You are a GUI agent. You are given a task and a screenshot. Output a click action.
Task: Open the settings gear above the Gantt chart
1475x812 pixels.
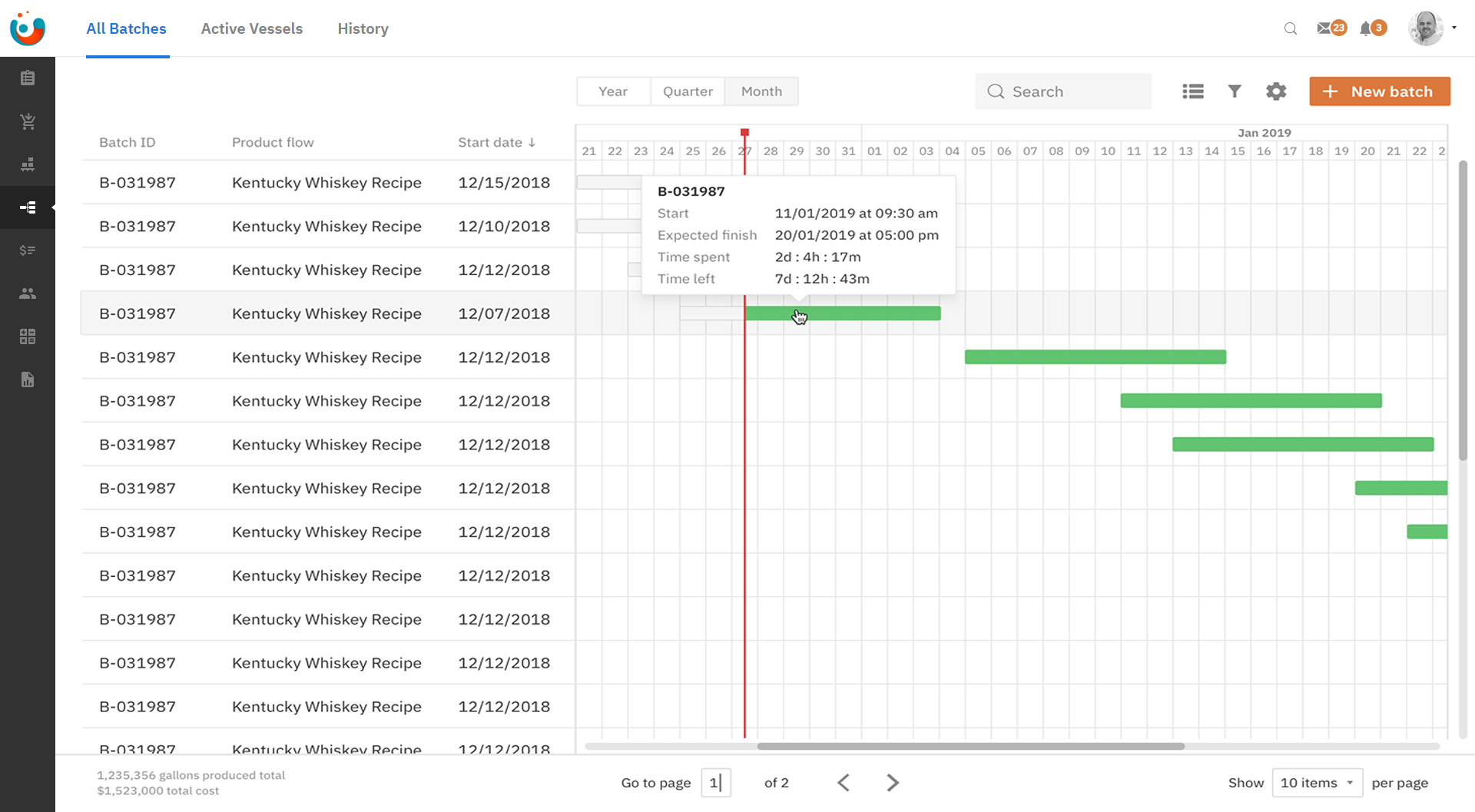coord(1275,91)
